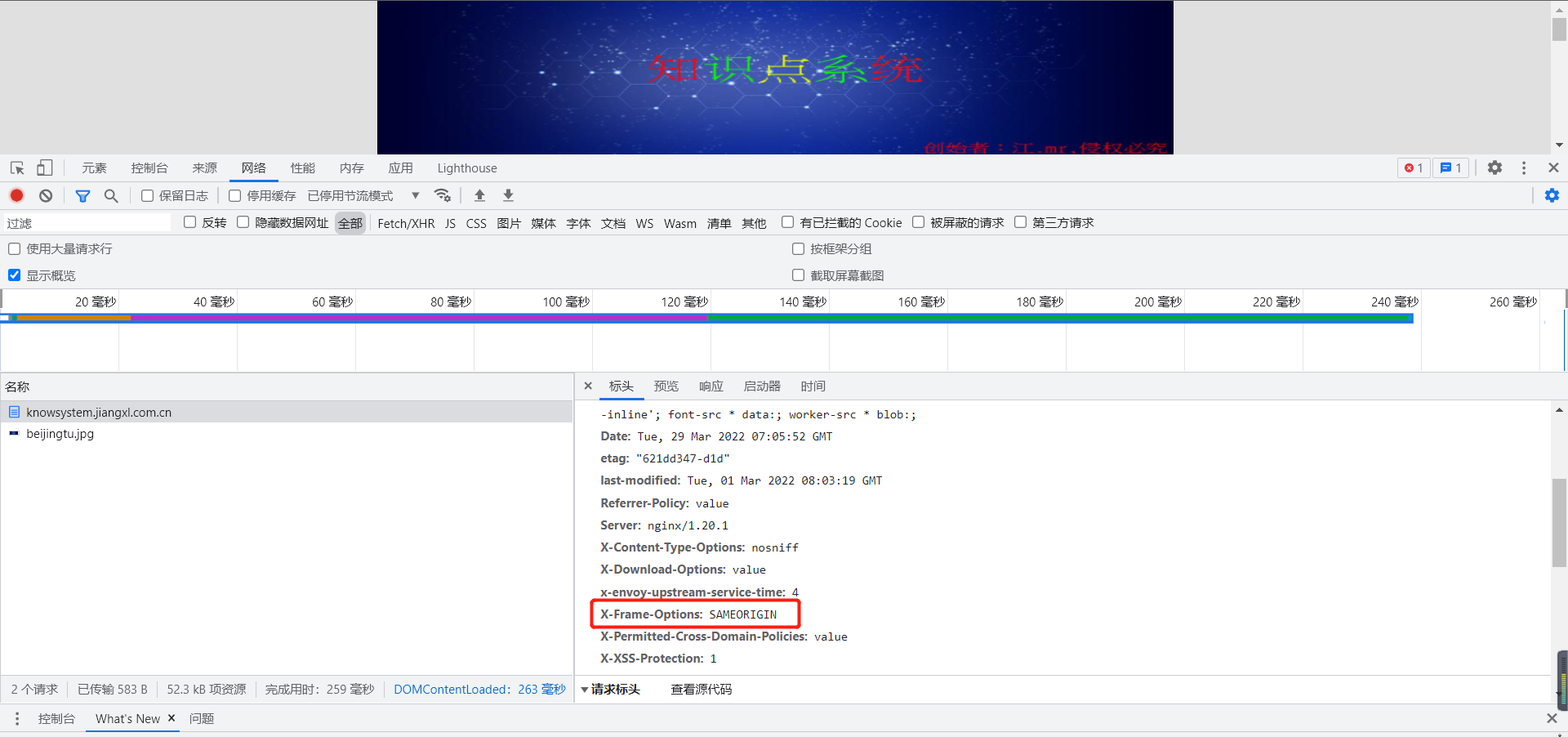Select the beijingtu.jpg request row

coord(60,434)
